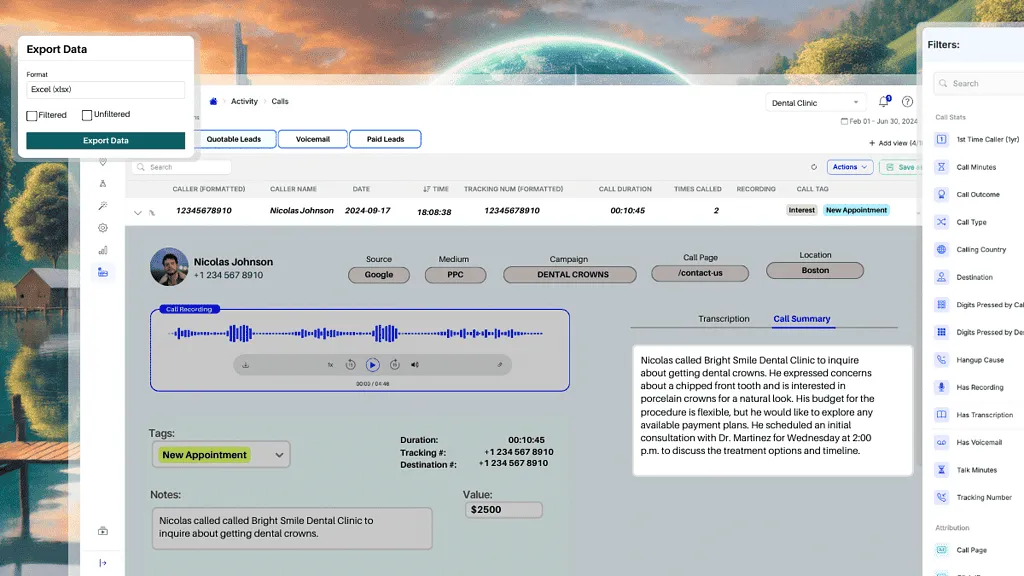Screen dimensions: 1024x576
Task: Mute the call recording volume
Action: (415, 365)
